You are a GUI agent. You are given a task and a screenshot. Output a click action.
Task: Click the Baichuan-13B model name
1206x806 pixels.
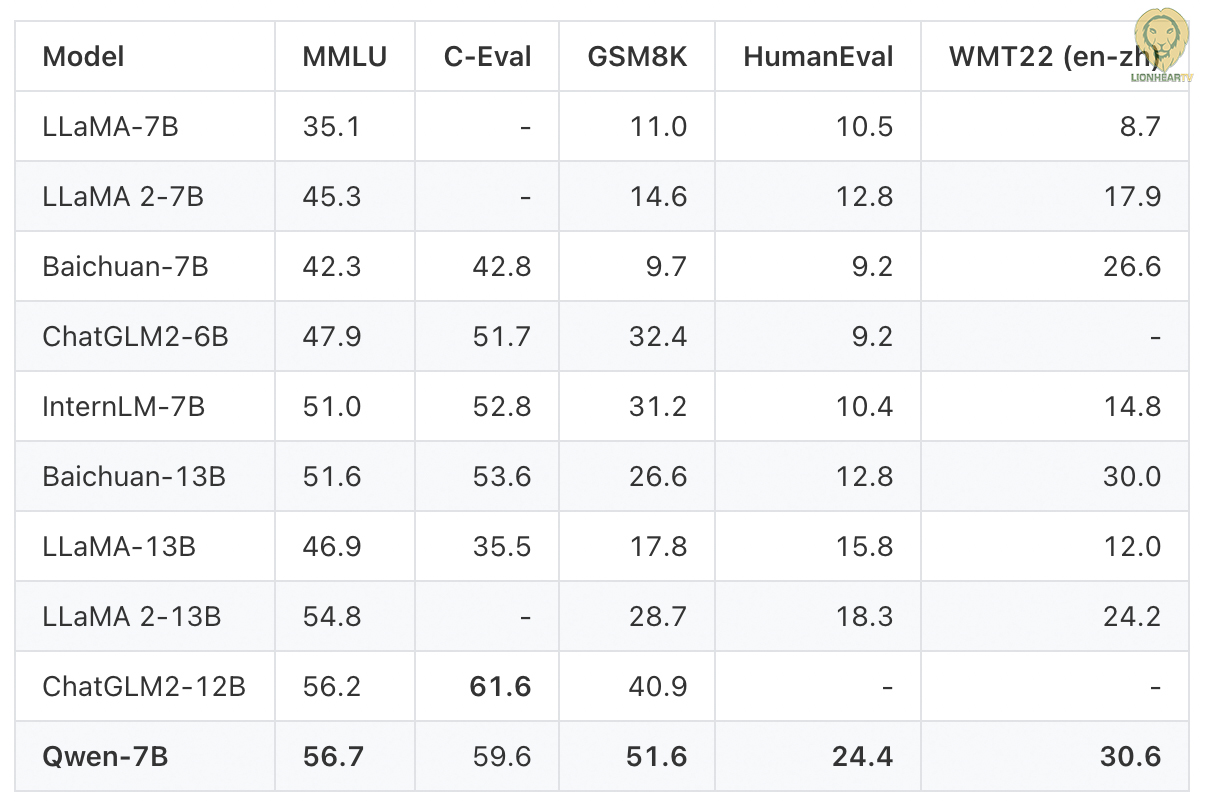(x=134, y=476)
